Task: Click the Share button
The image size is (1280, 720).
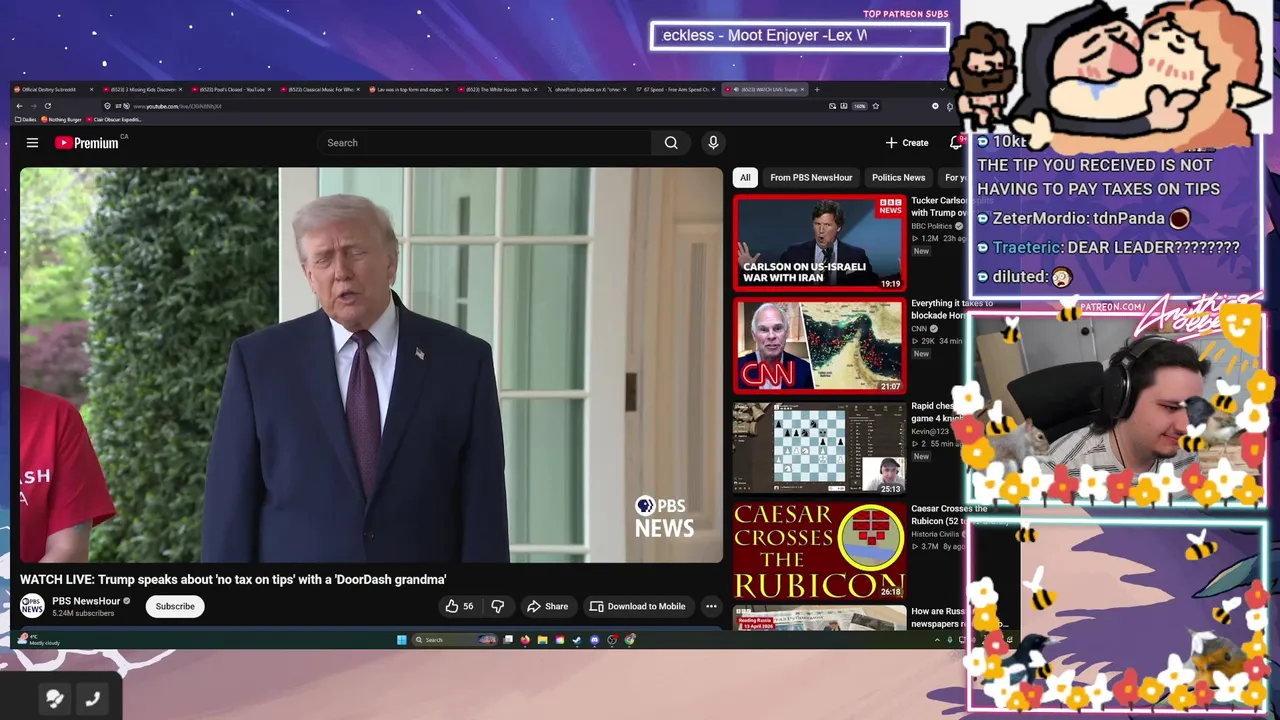Action: 547,606
